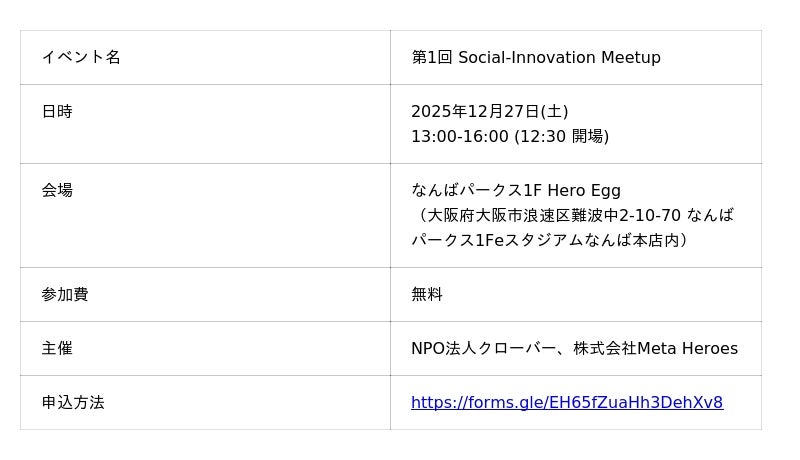Select the date 2025年12月27日(土)
This screenshot has height=460, width=800.
click(x=489, y=111)
